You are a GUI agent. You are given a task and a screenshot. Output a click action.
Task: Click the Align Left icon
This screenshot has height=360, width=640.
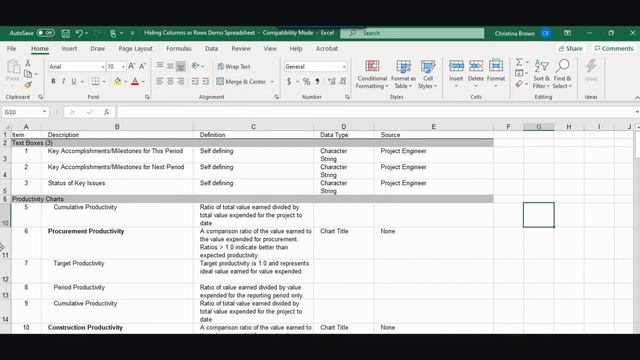160,82
